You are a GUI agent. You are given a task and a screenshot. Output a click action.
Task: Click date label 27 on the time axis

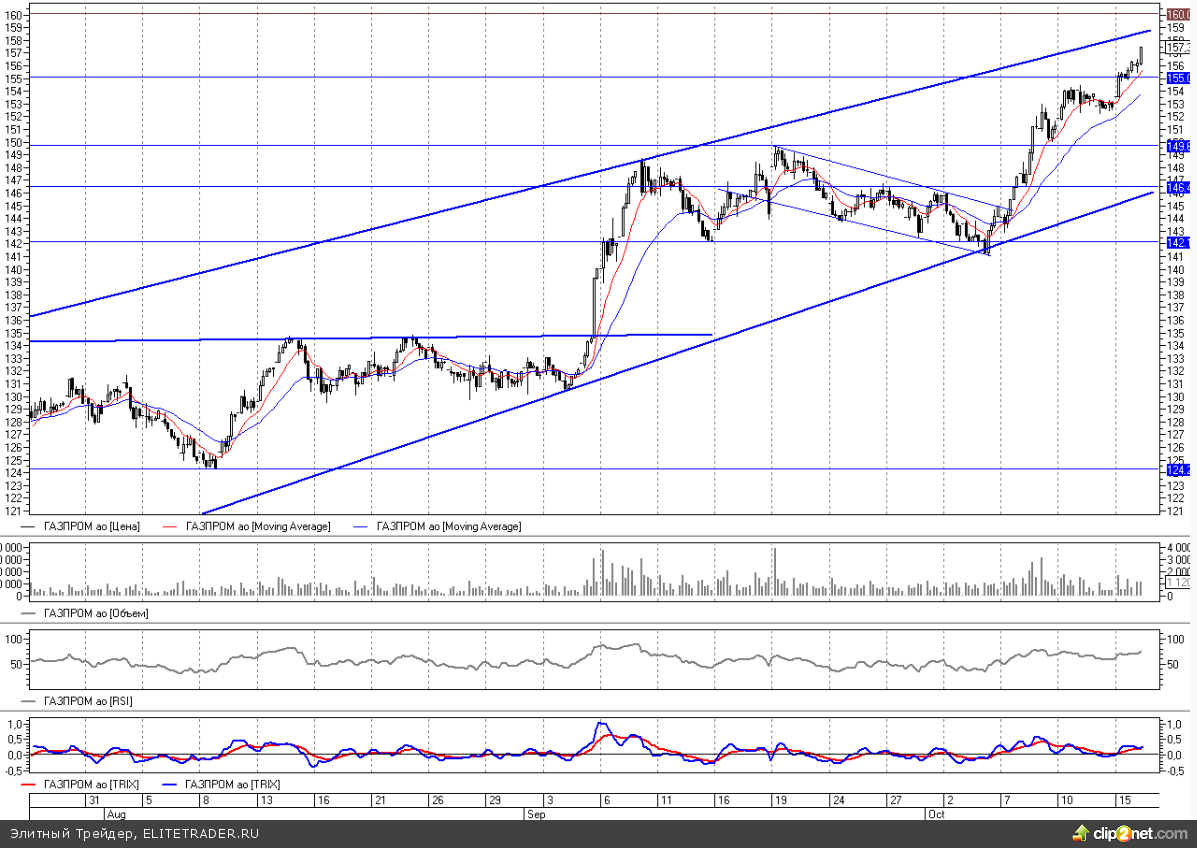(x=895, y=800)
